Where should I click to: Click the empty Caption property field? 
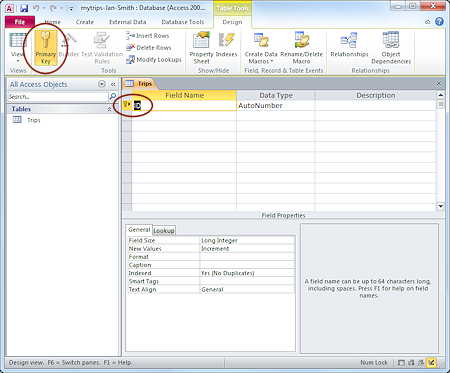tap(247, 265)
